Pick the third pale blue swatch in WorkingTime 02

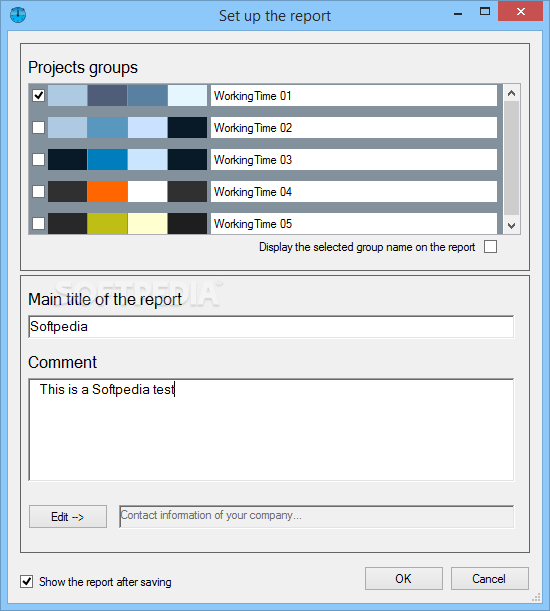147,127
